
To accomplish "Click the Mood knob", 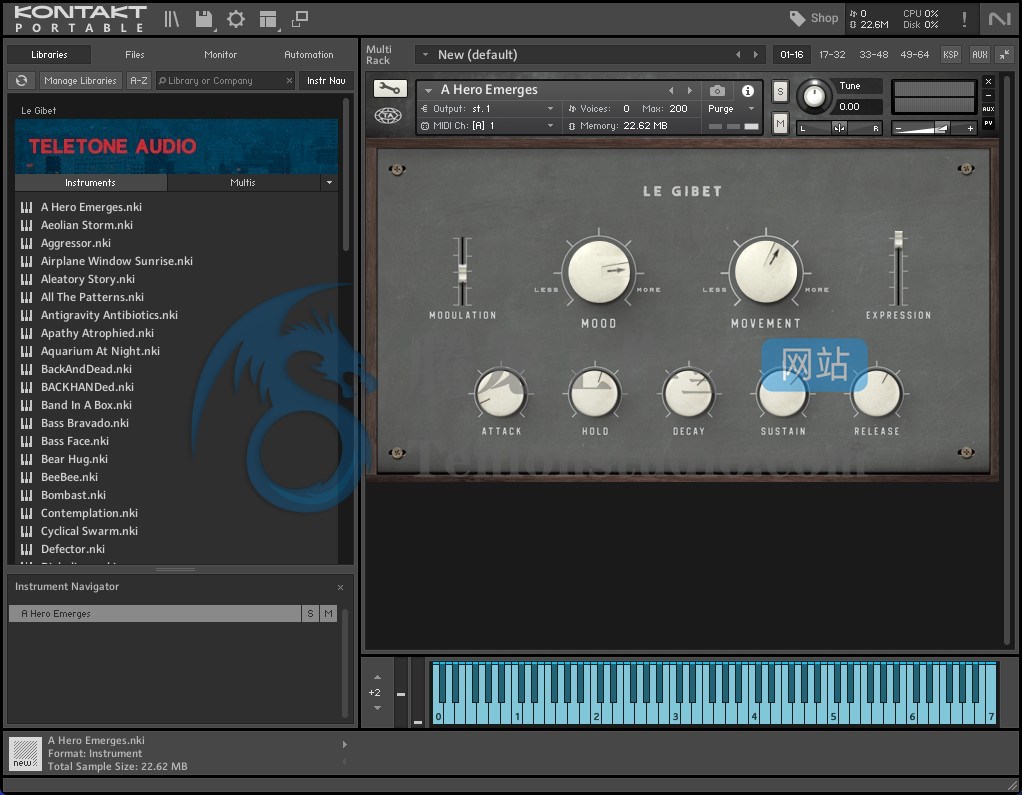I will pyautogui.click(x=599, y=272).
